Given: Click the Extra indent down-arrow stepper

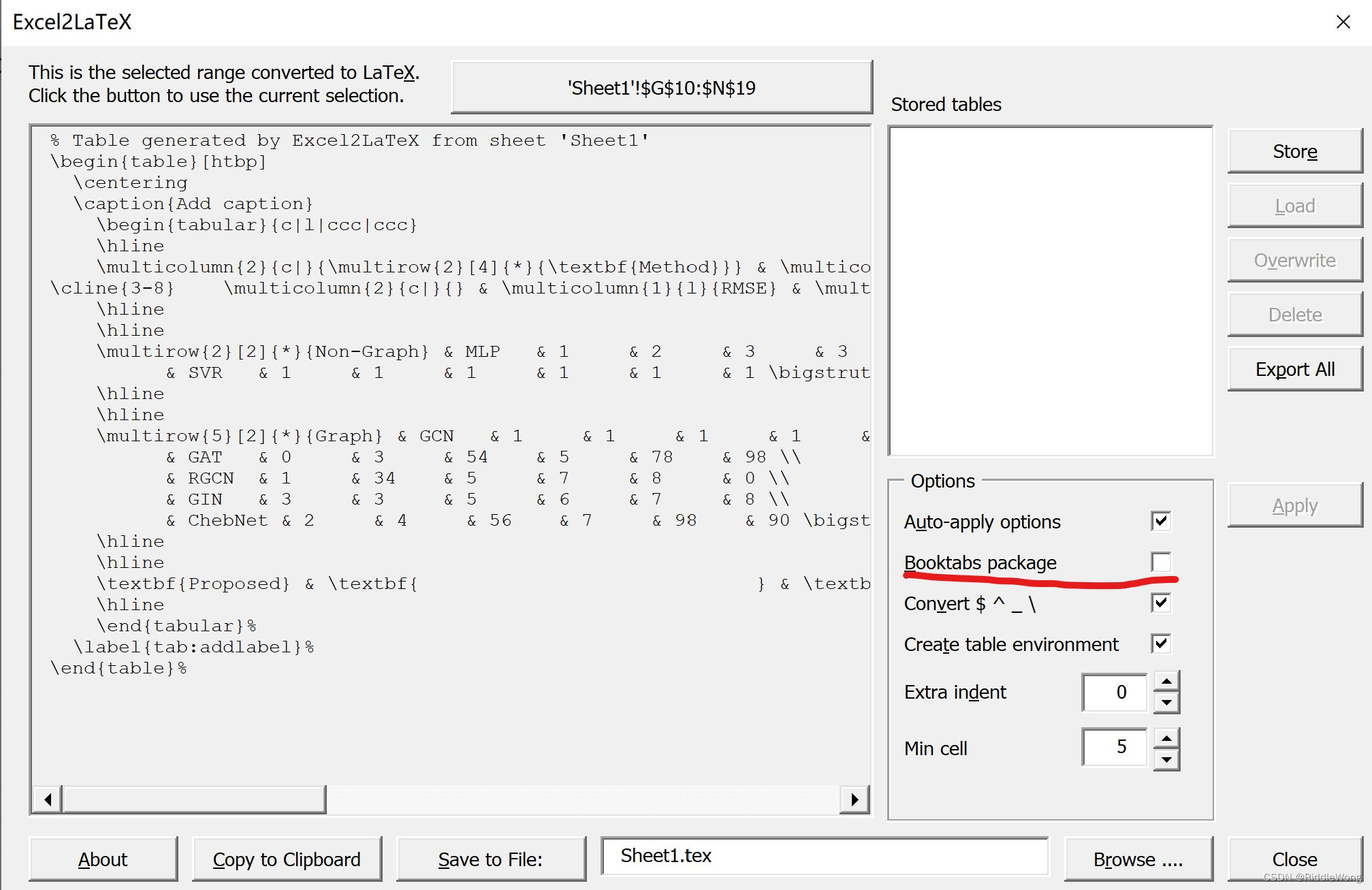Looking at the screenshot, I should (1167, 703).
